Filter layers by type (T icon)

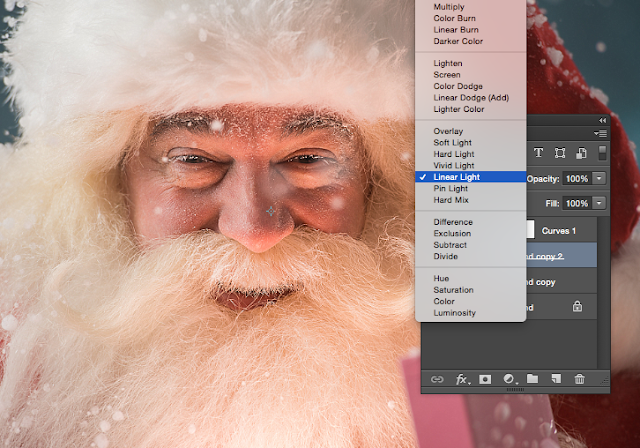pyautogui.click(x=538, y=153)
